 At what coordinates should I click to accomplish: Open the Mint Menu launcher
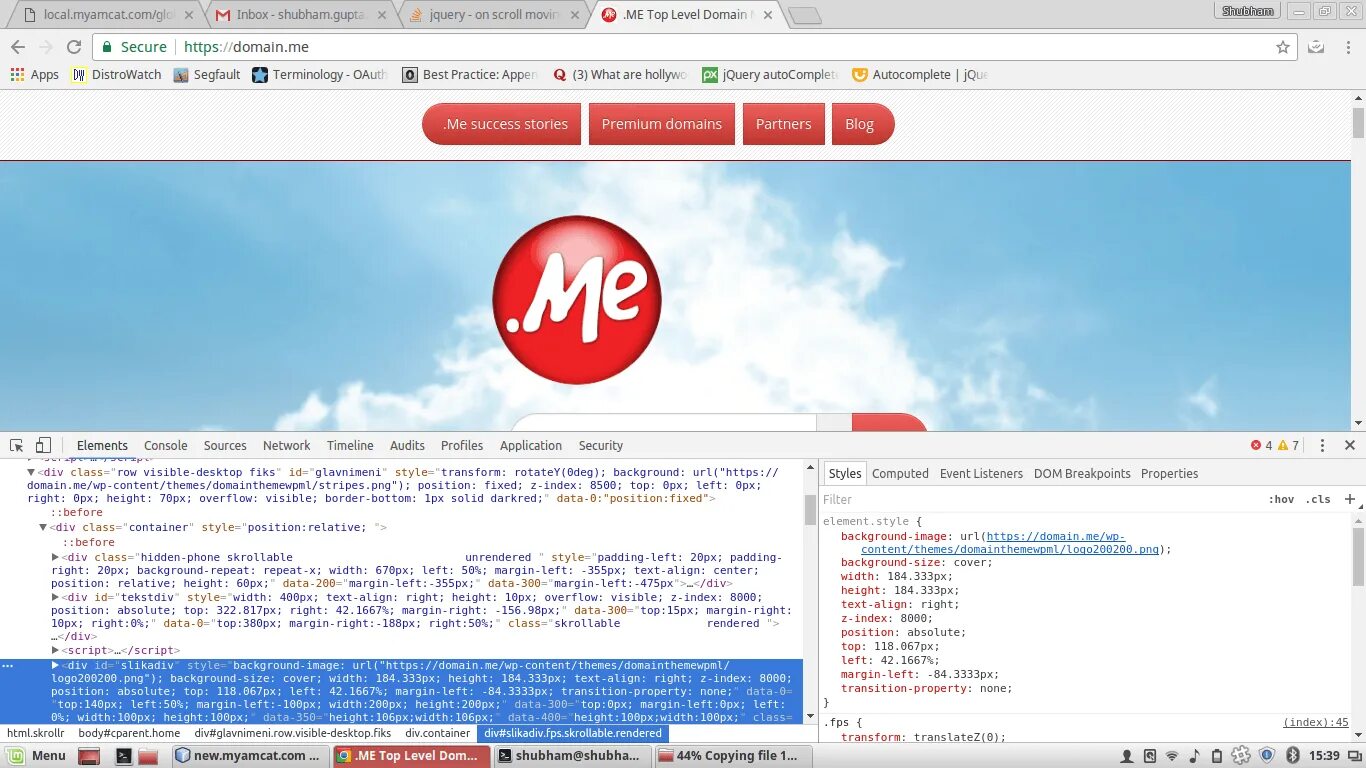37,755
